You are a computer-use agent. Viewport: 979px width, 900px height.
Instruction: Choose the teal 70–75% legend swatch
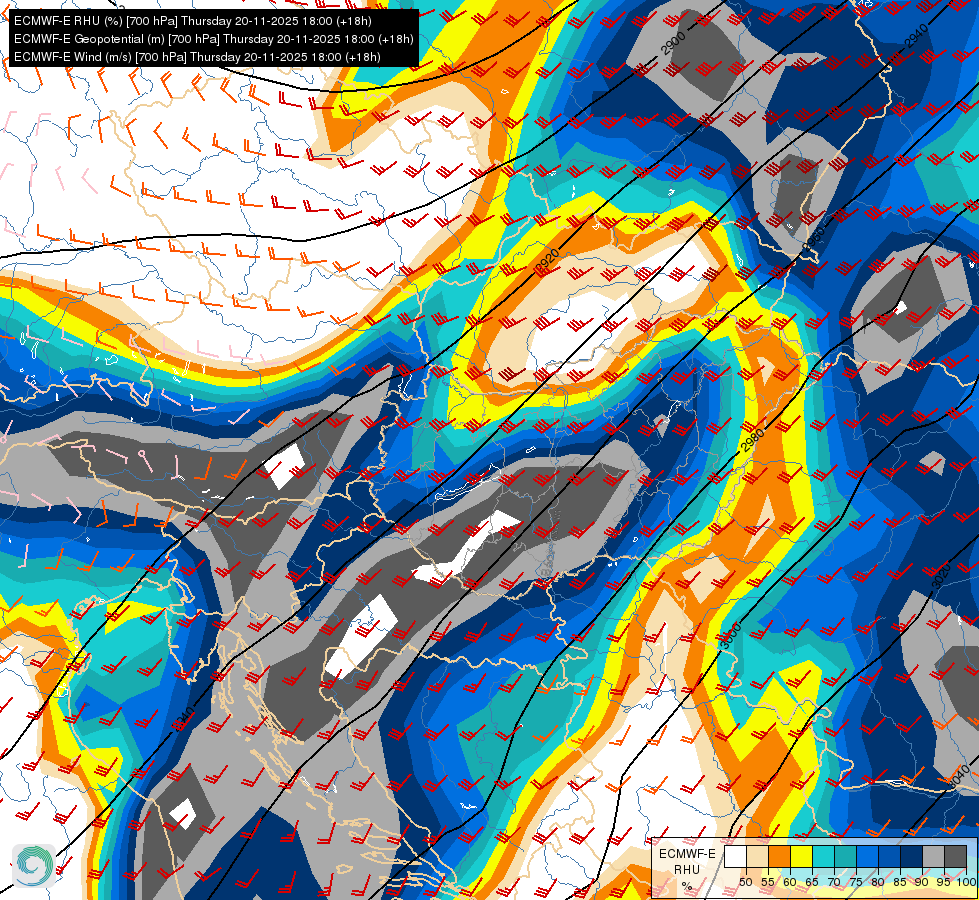tap(845, 856)
